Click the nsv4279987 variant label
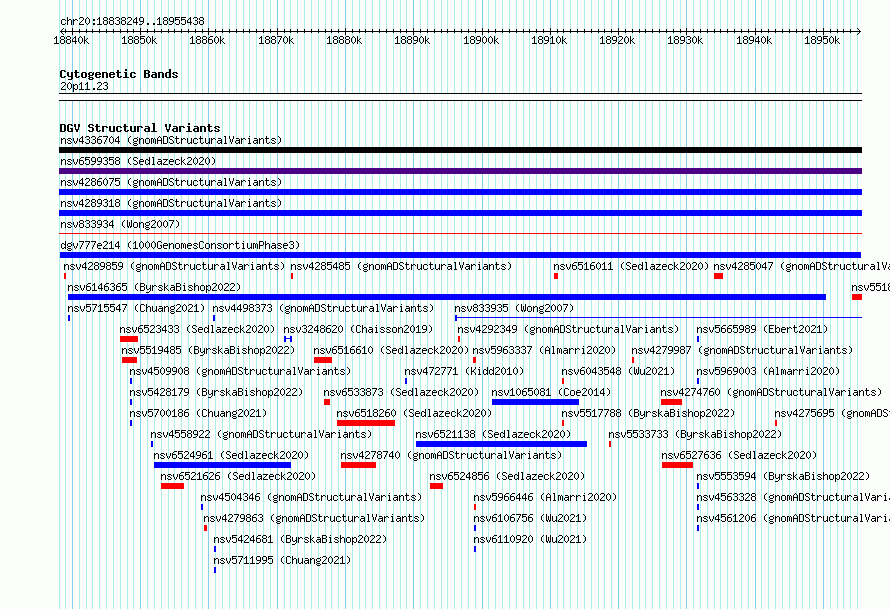 742,350
